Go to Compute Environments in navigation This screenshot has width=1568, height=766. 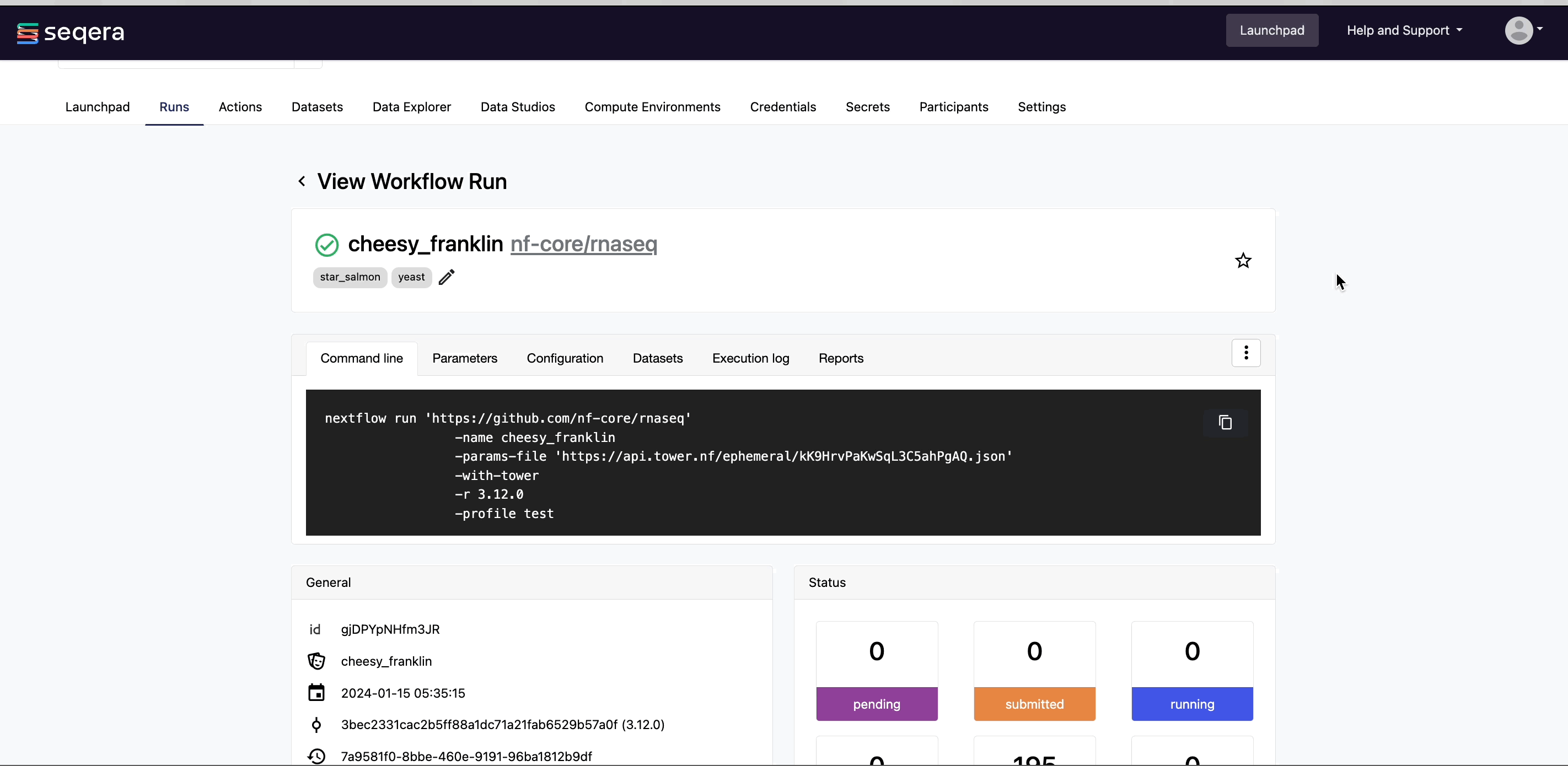coord(652,107)
